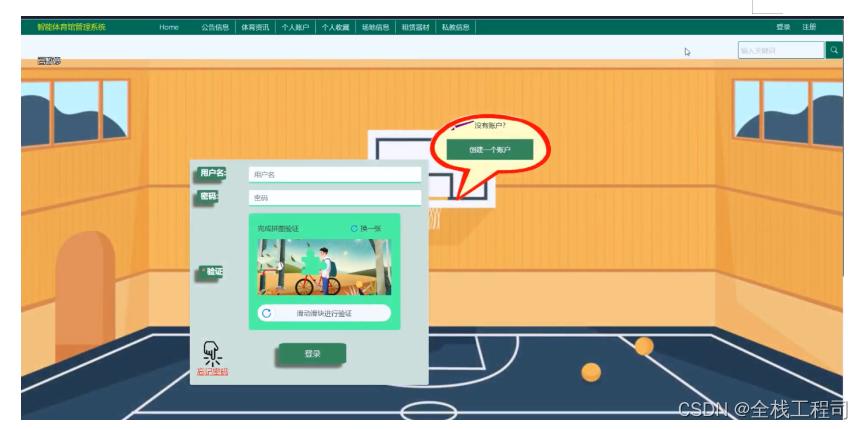Click the bicycle puzzle captcha image
This screenshot has width=863, height=429.
[x=324, y=267]
